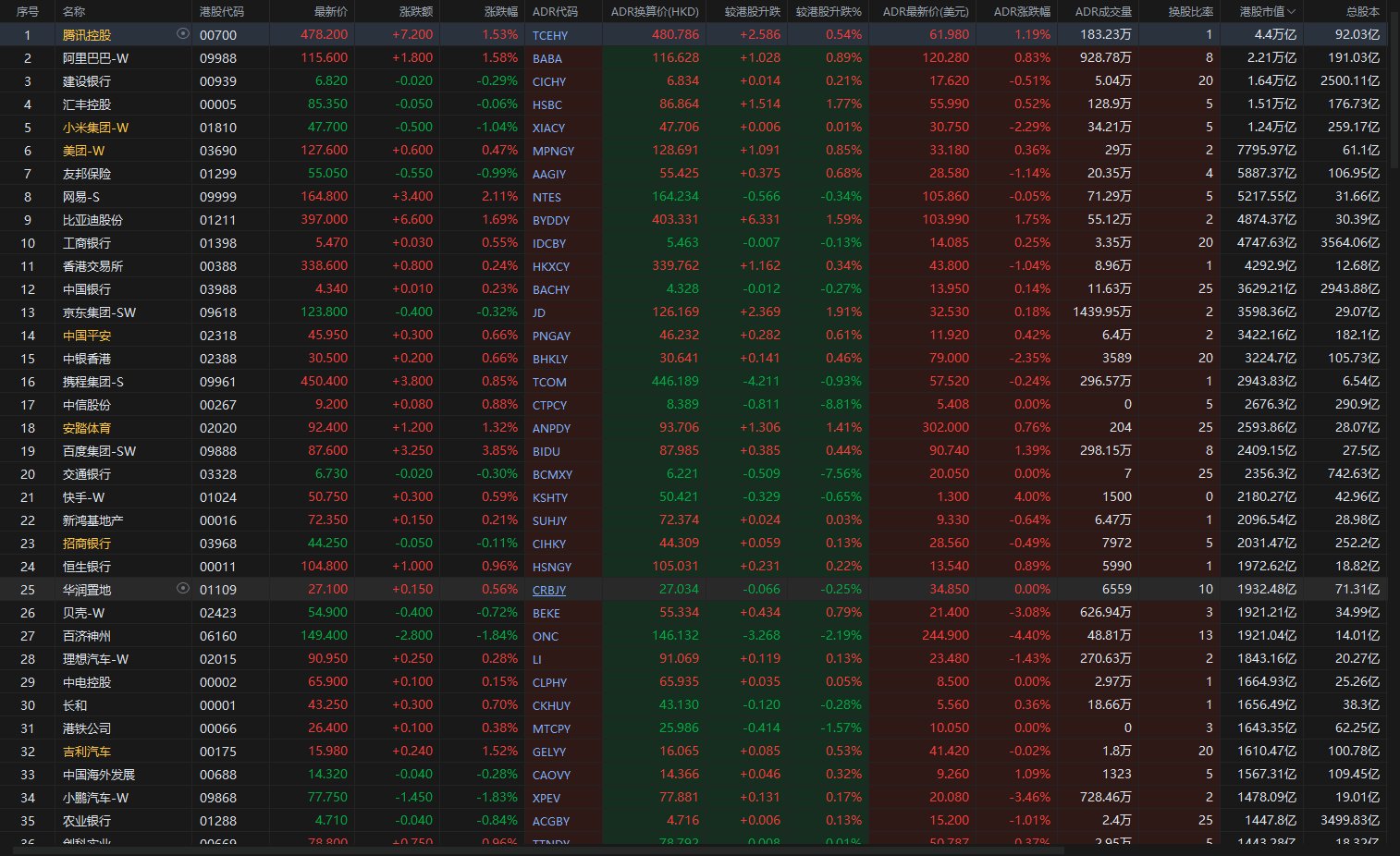This screenshot has height=856, width=1400.
Task: Open the CRBJY ADR code link
Action: [x=549, y=590]
